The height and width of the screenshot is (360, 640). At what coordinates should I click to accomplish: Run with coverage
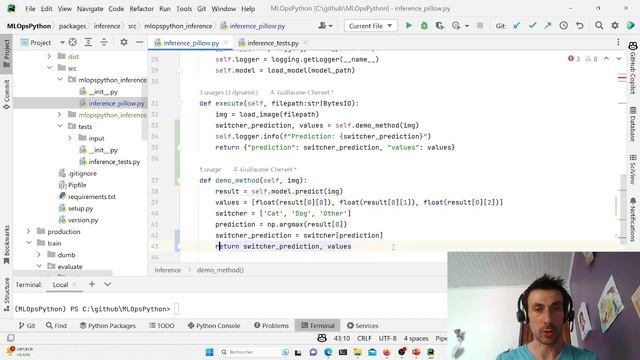[440, 26]
